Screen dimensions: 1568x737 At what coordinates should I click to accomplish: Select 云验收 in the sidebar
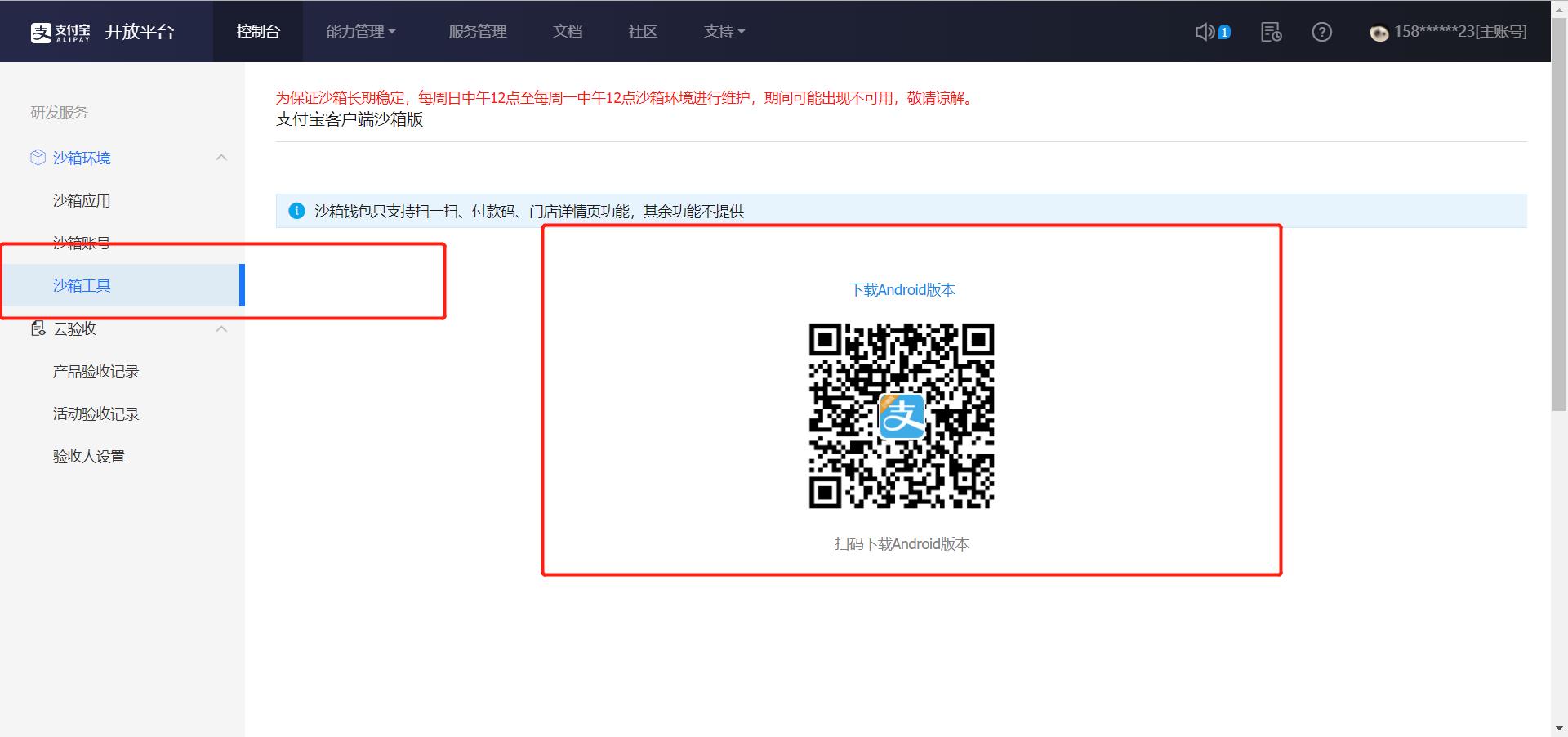point(75,328)
